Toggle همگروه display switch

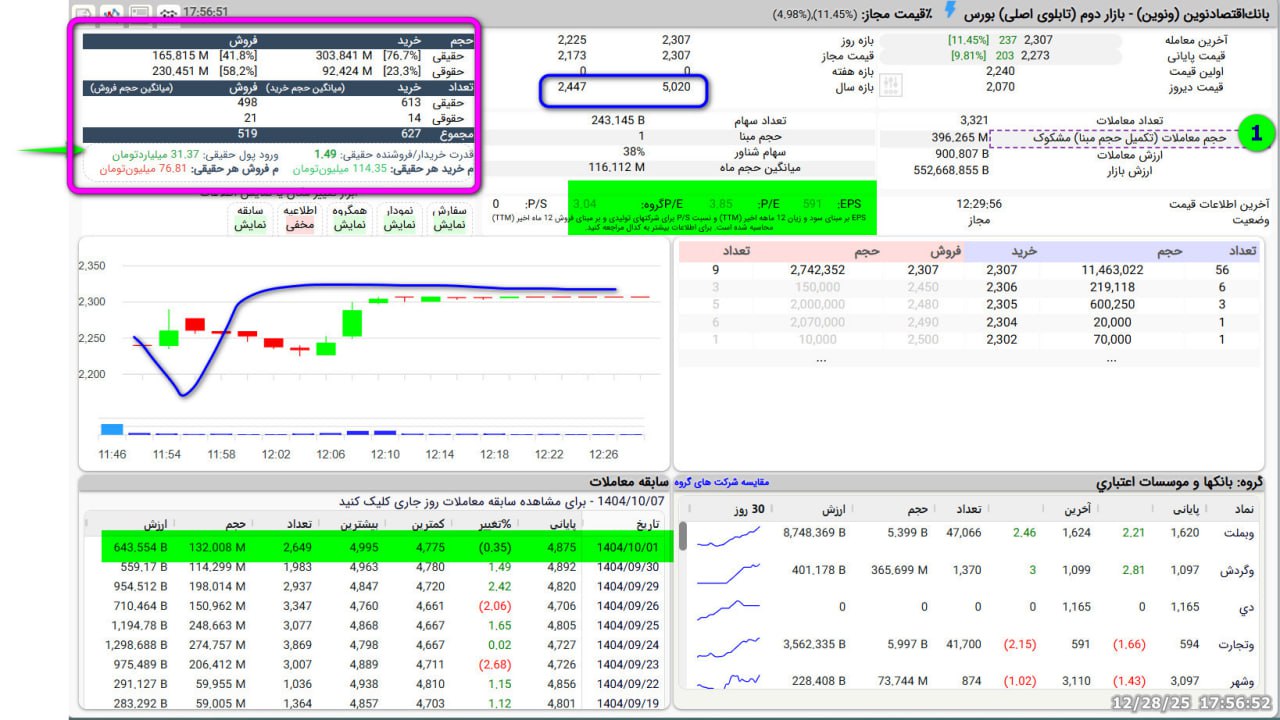(x=349, y=218)
